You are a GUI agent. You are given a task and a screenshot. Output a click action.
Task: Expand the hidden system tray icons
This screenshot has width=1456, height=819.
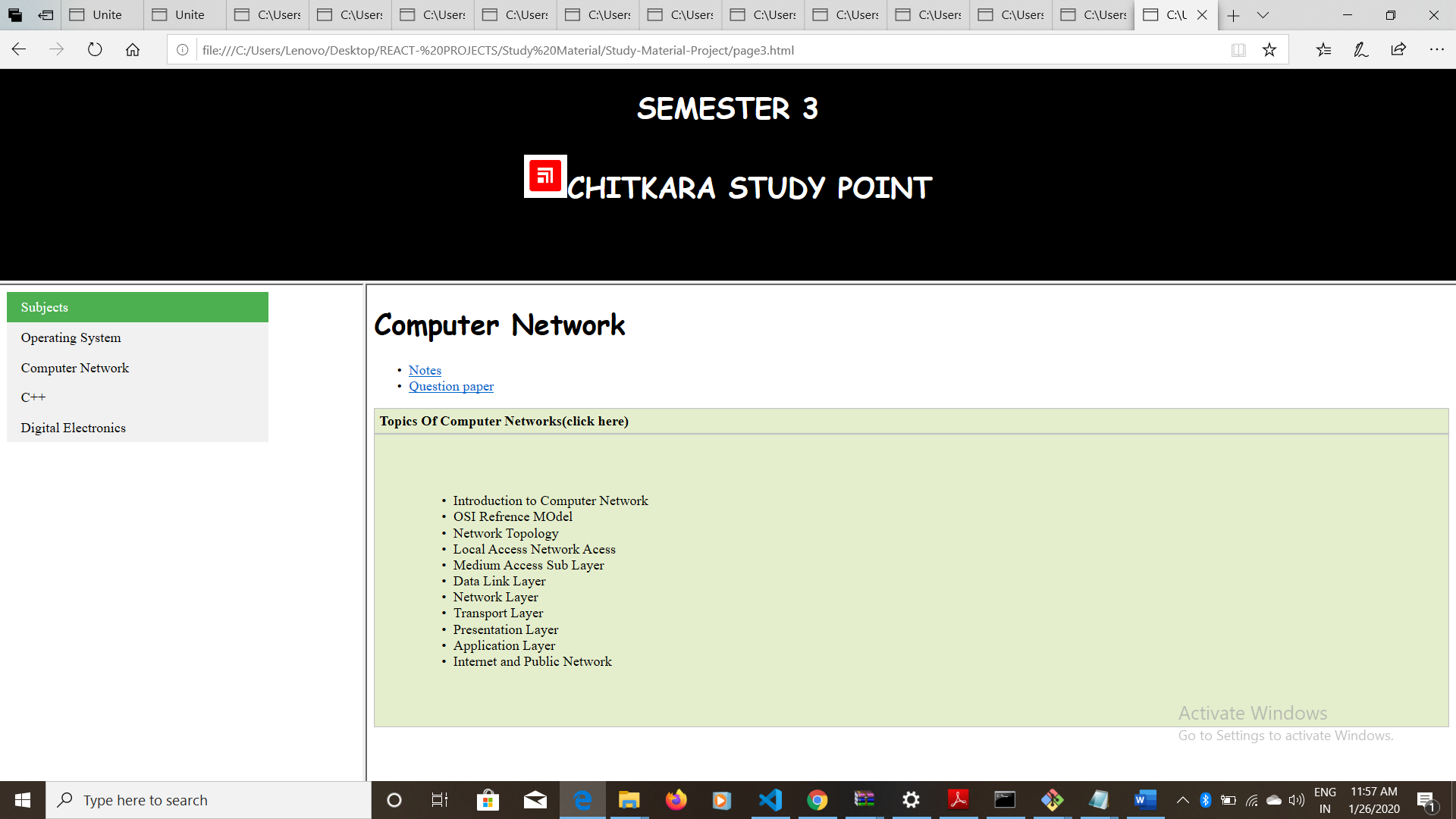click(x=1183, y=800)
